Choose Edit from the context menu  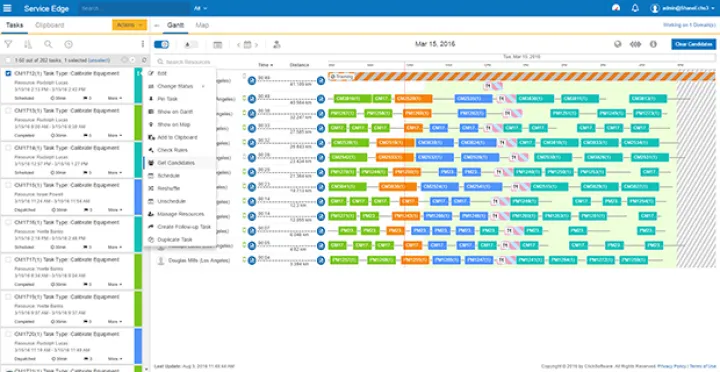(180, 73)
